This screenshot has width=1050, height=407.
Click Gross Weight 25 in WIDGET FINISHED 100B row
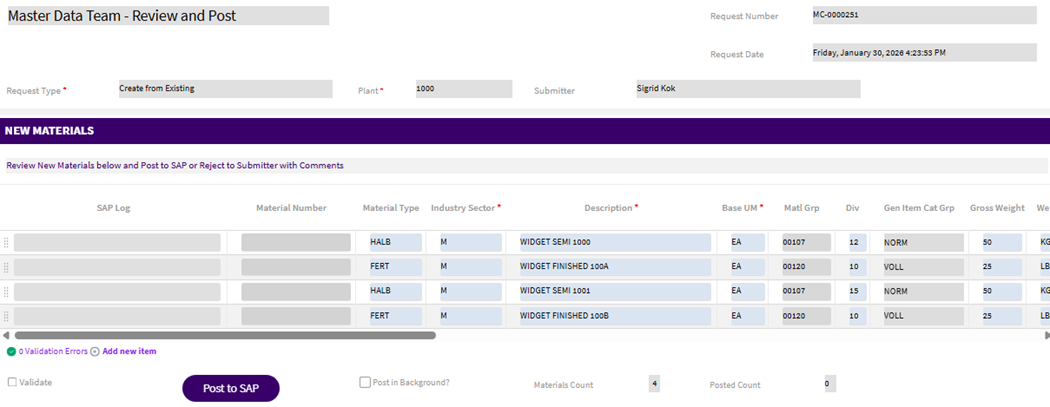click(1002, 316)
